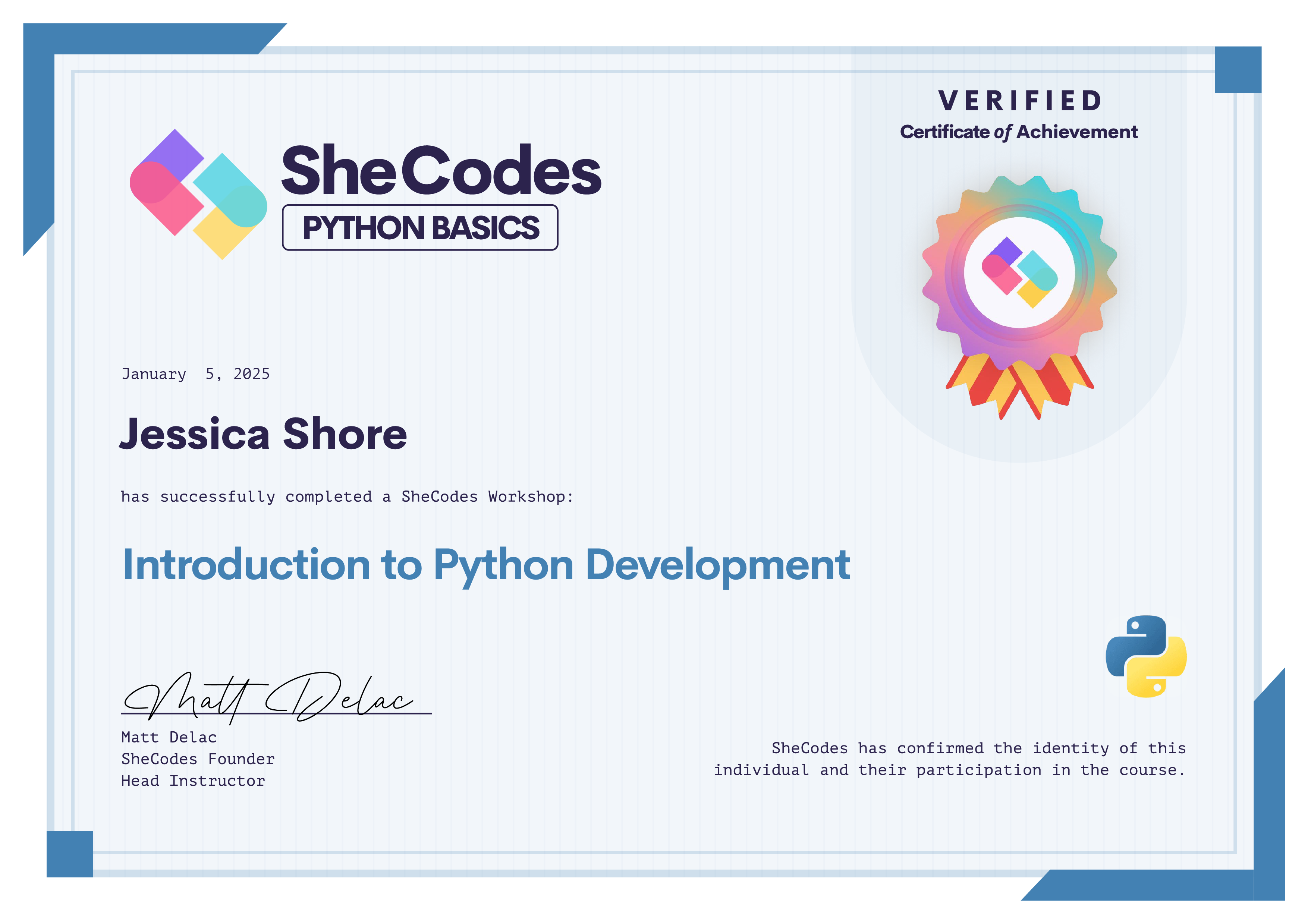This screenshot has width=1308, height=924.
Task: Click the VERIFIED heading text
Action: coord(1019,101)
